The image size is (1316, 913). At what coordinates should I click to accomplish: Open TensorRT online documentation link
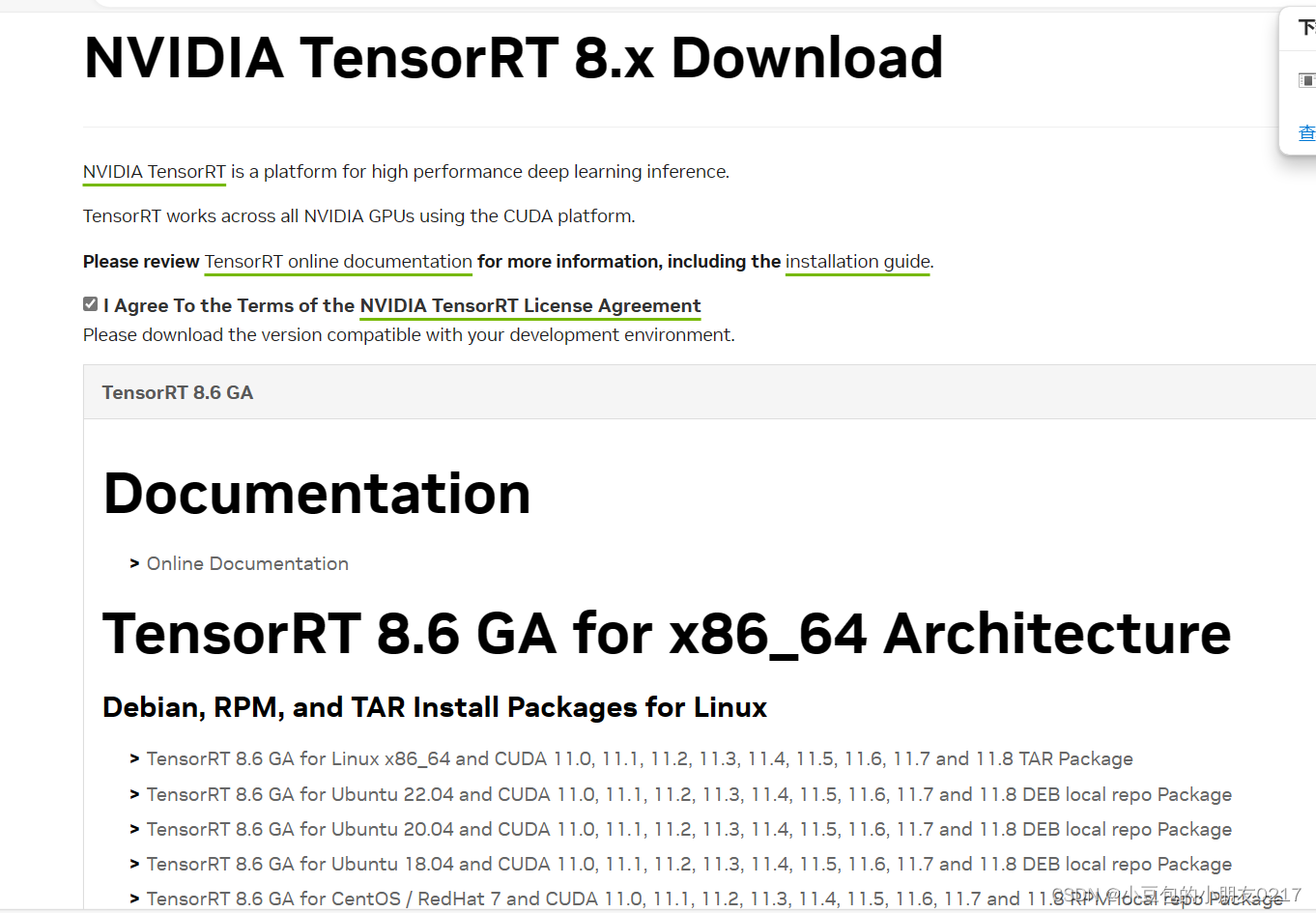pos(338,262)
